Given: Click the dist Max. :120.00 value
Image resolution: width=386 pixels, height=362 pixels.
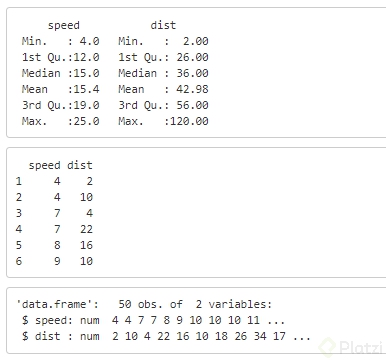Looking at the screenshot, I should click(163, 121).
